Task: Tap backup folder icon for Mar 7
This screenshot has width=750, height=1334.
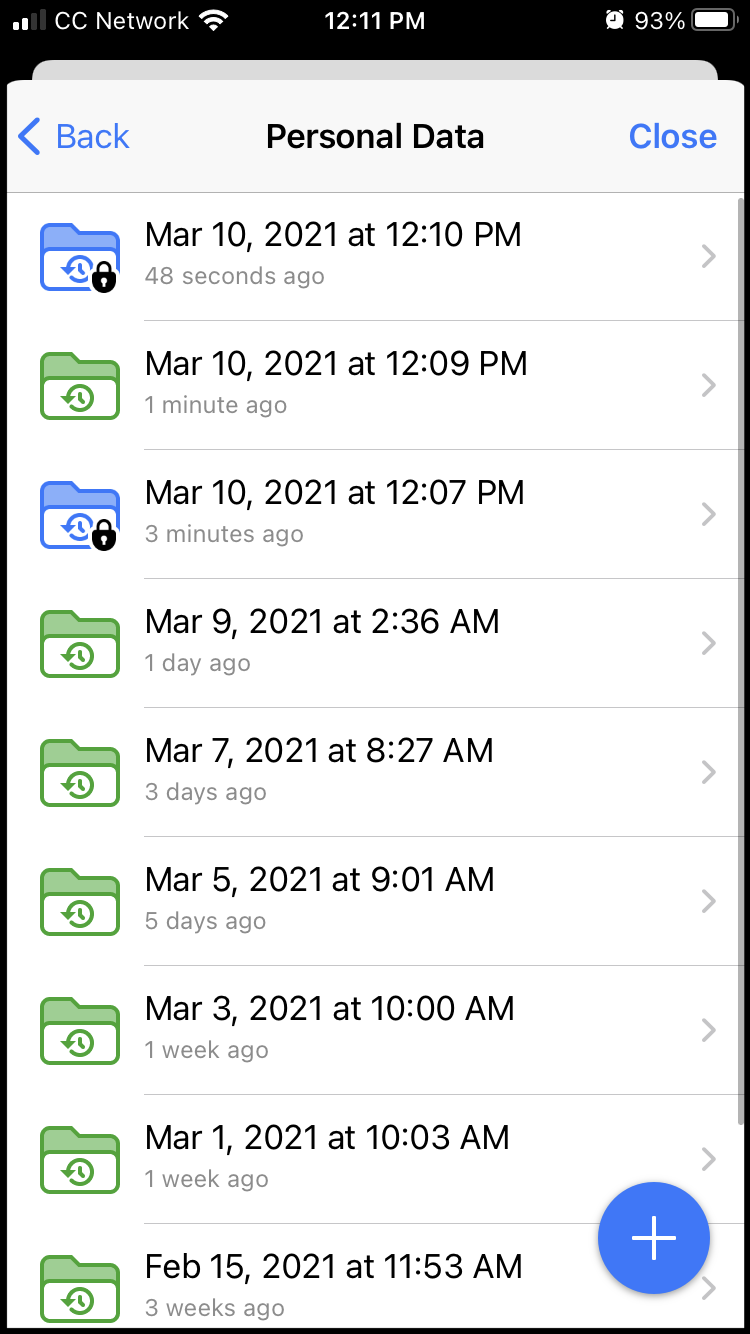Action: [79, 773]
